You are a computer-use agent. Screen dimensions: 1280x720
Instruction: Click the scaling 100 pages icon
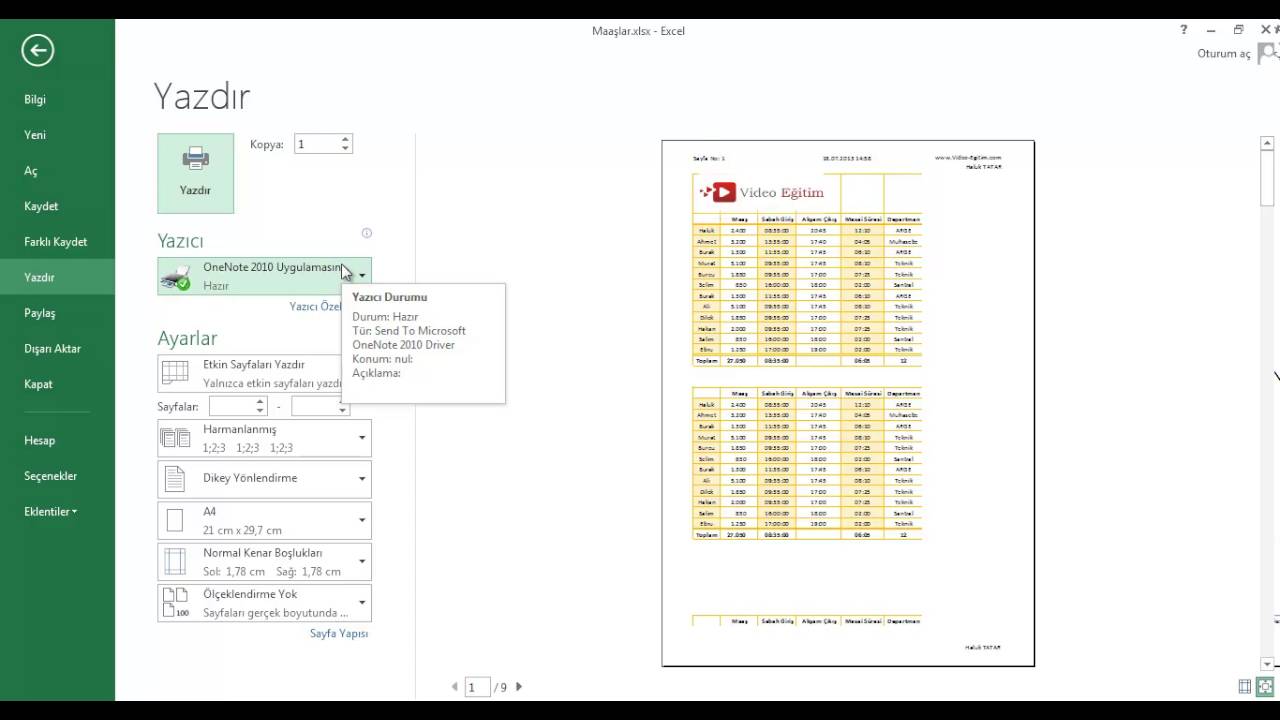click(x=175, y=603)
